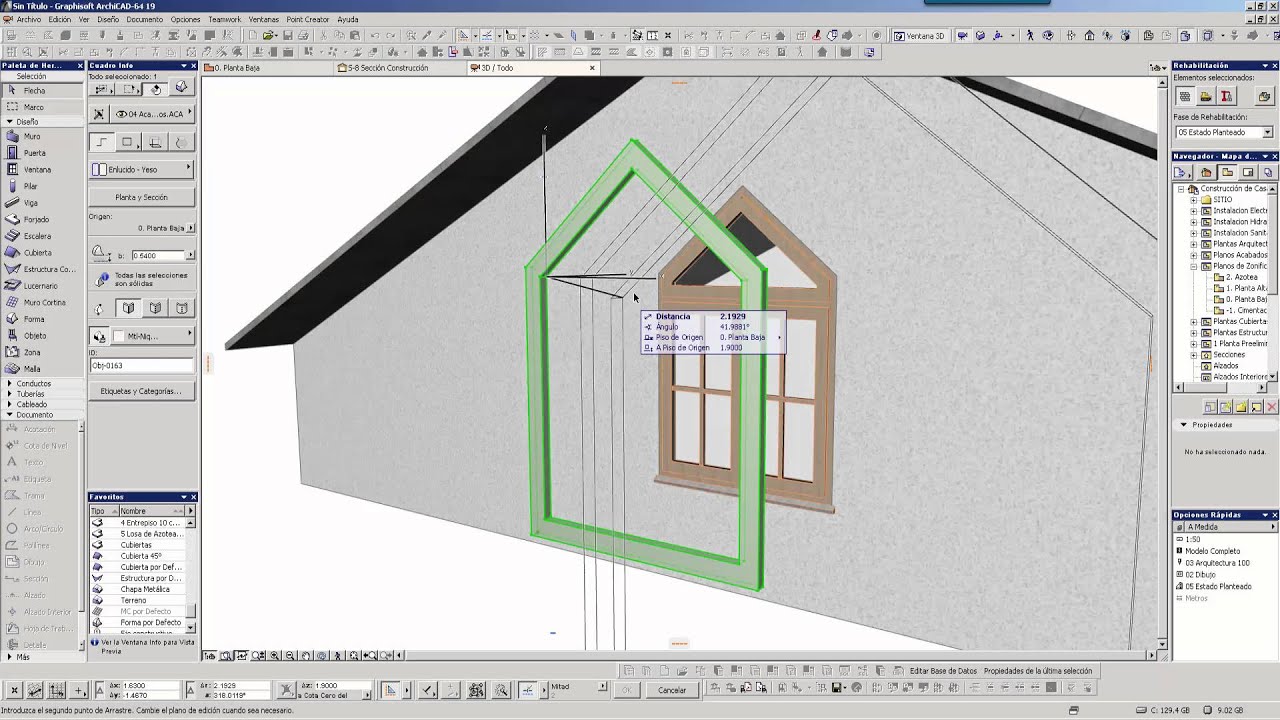
Task: Open the Diseño menu
Action: (x=108, y=19)
